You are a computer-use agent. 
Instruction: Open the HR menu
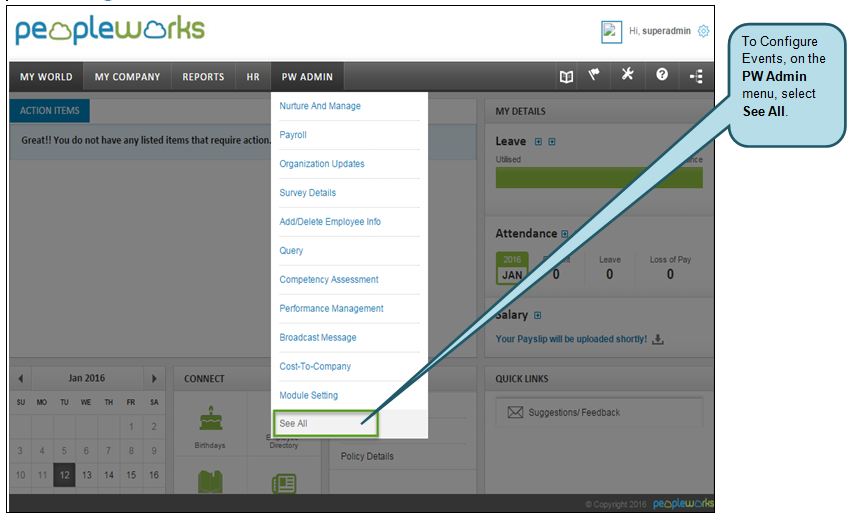coord(253,77)
